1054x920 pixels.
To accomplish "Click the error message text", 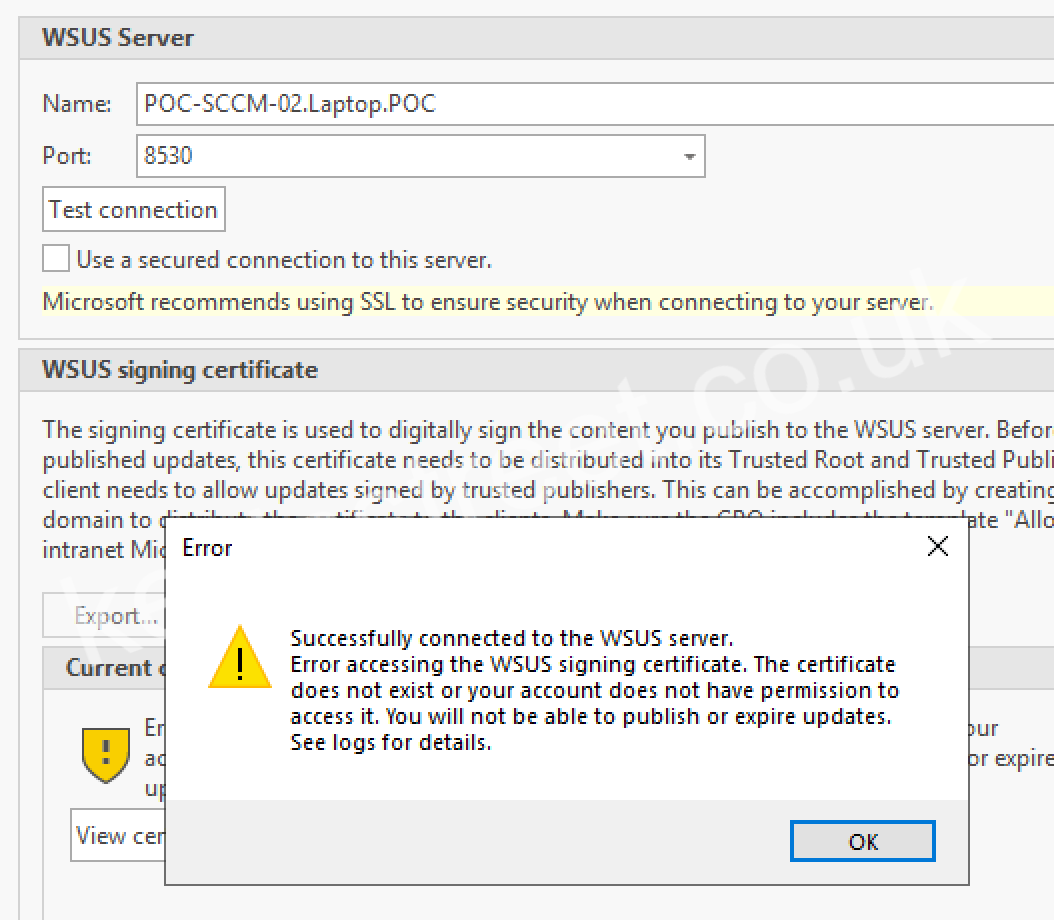I will click(594, 690).
